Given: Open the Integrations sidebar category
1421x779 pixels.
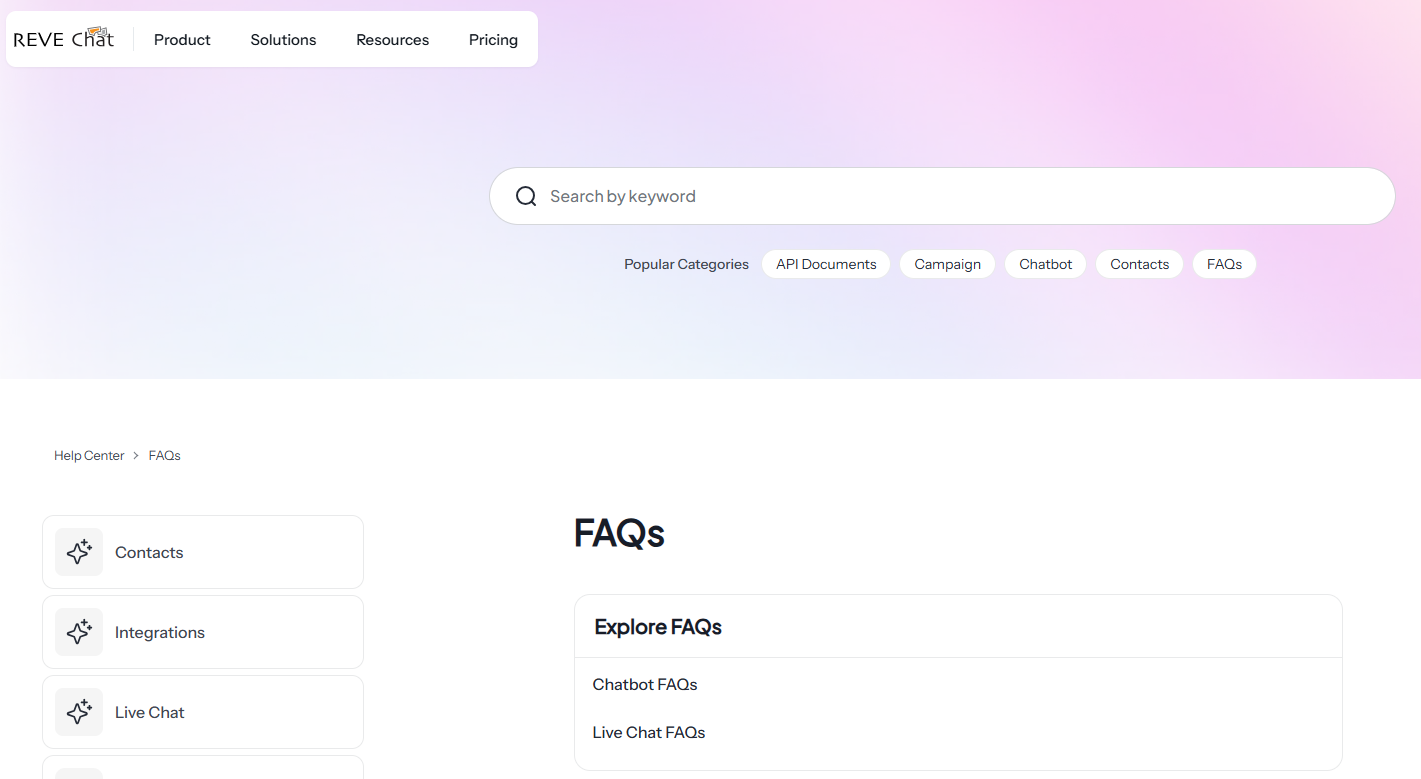Looking at the screenshot, I should click(x=203, y=632).
